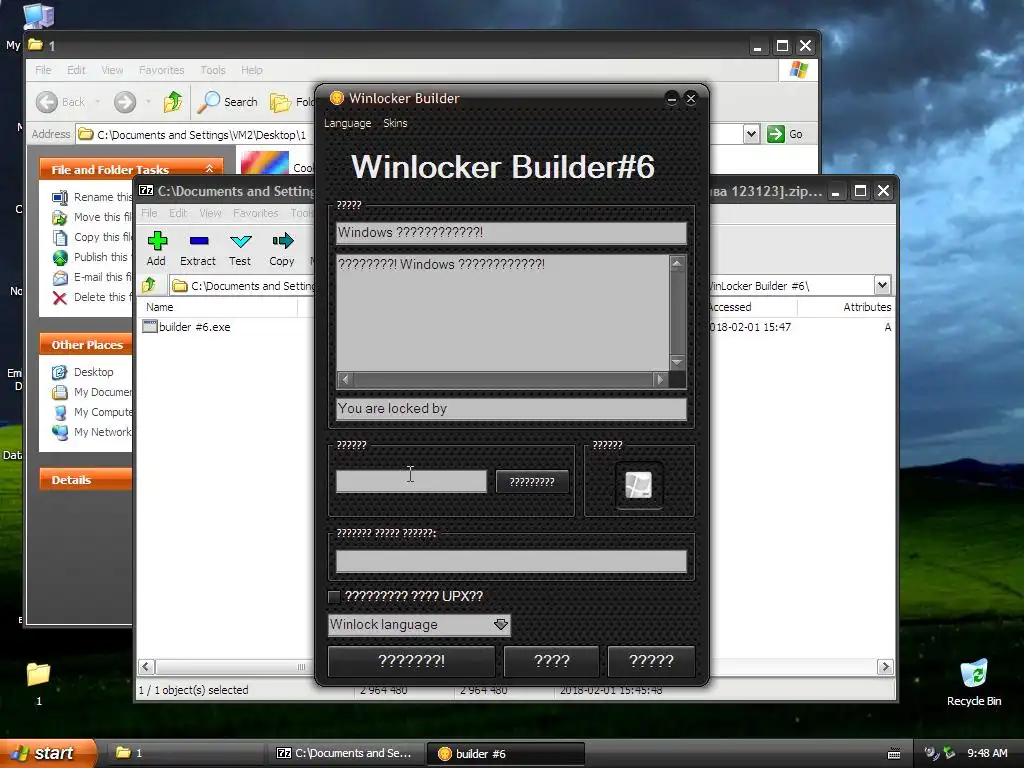
Task: Switch to the 7-Zip taskbar item
Action: [344, 753]
